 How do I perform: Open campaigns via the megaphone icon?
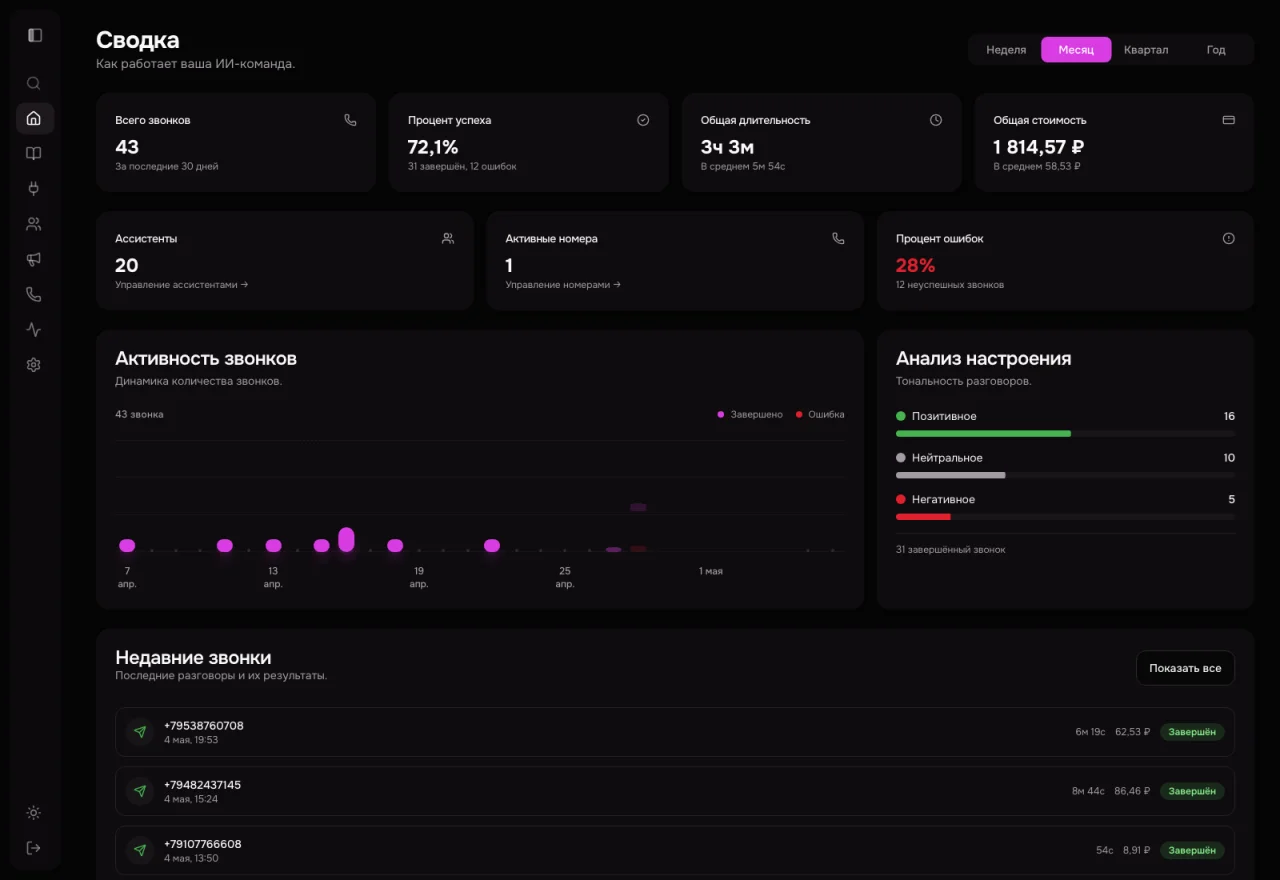(34, 259)
